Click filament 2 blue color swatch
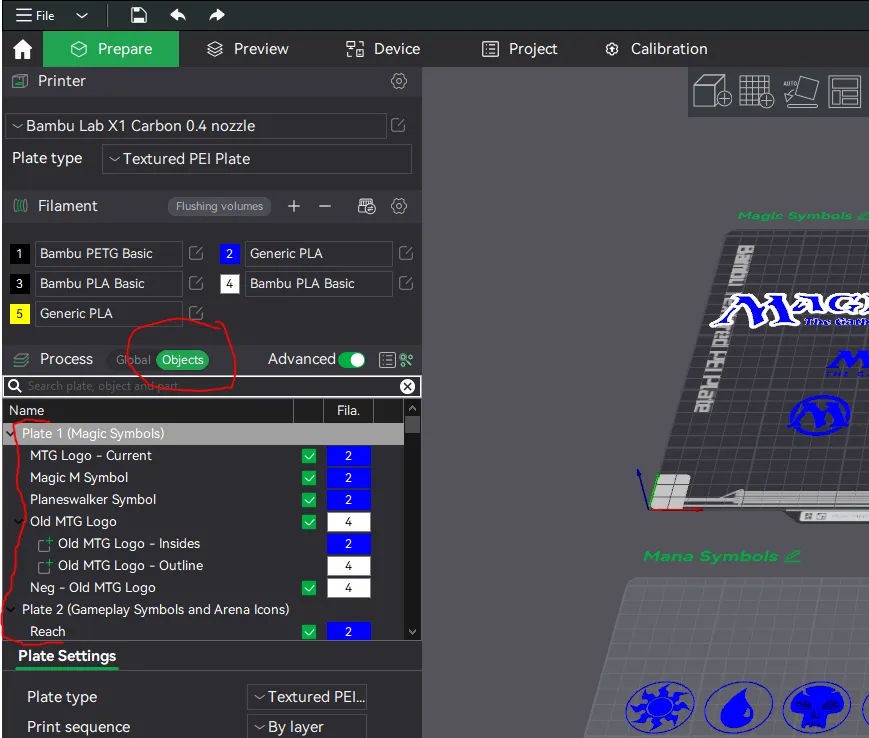Viewport: 869px width, 738px height. (x=229, y=254)
